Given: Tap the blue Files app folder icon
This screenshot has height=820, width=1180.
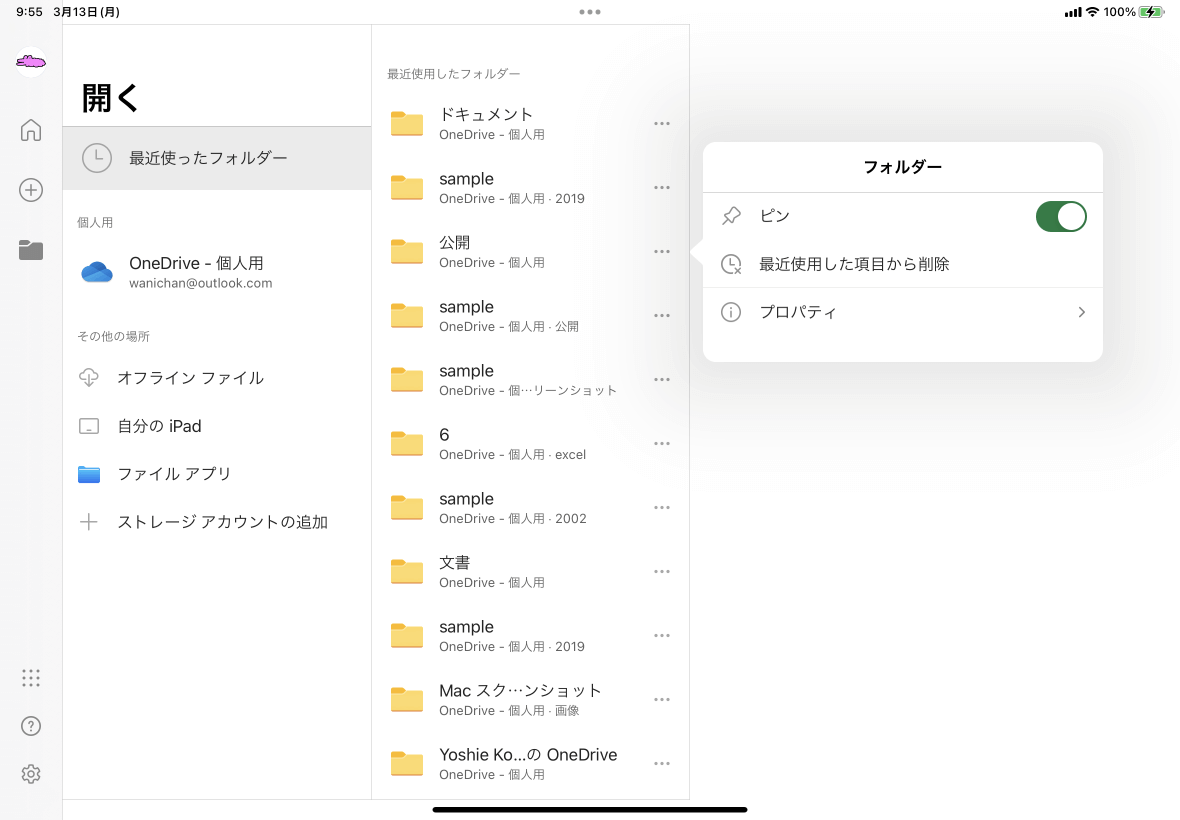Looking at the screenshot, I should [x=89, y=475].
